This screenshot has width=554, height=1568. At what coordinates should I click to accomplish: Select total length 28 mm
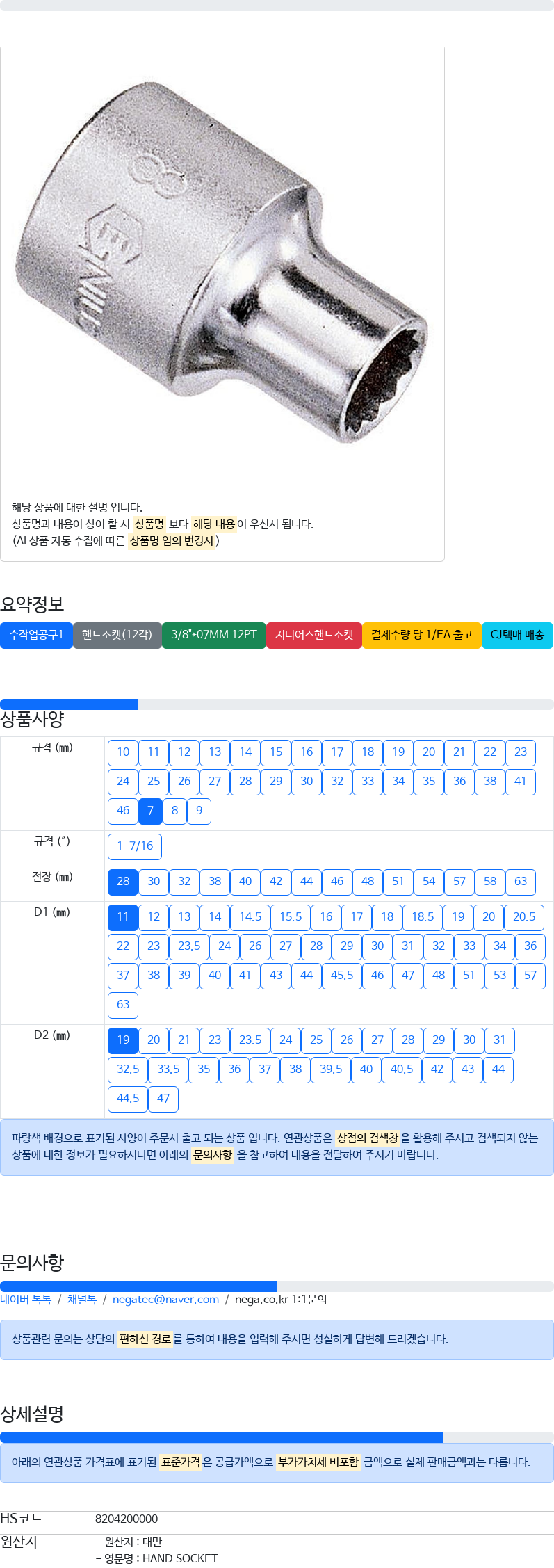click(123, 882)
